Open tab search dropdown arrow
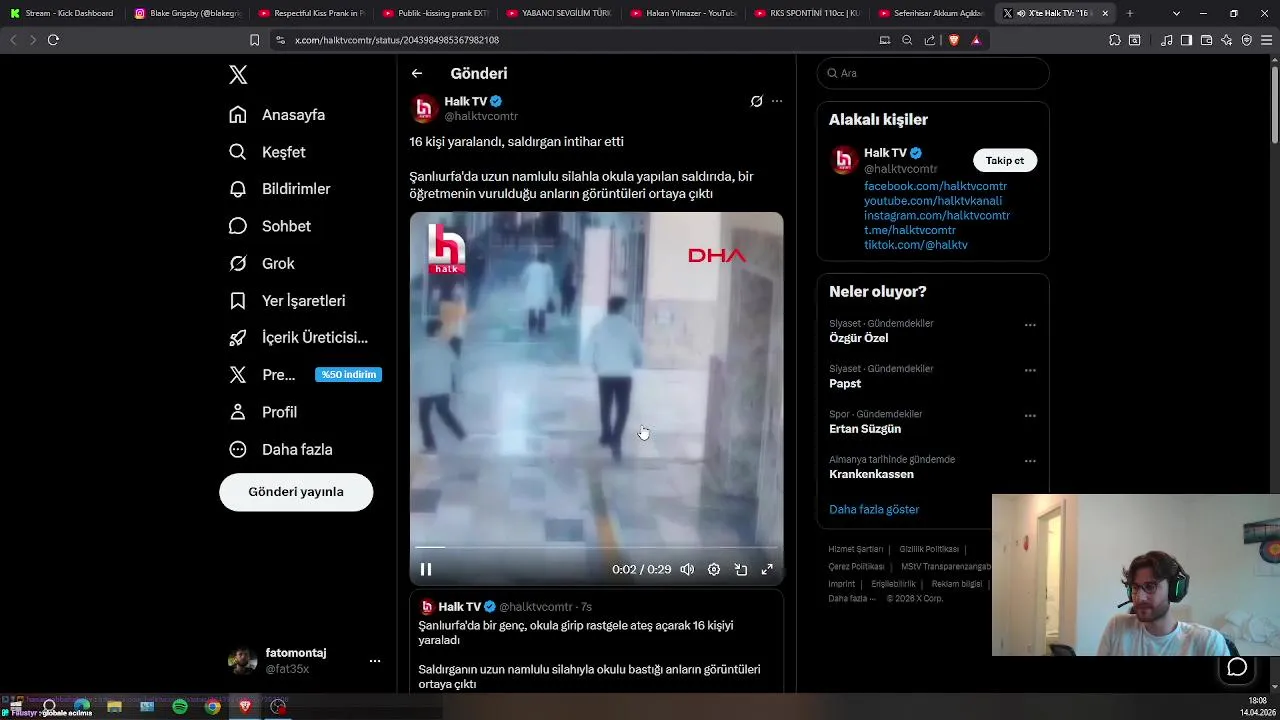The width and height of the screenshot is (1280, 720). [1176, 13]
